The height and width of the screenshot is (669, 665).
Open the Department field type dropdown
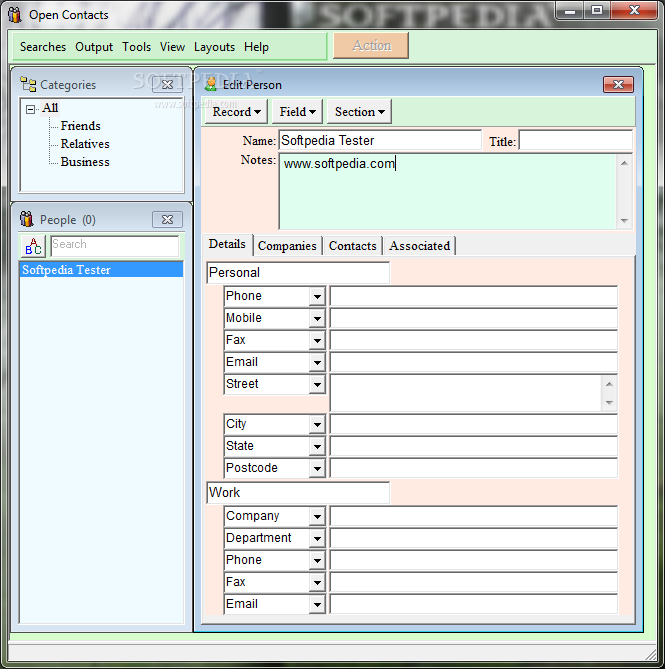(317, 538)
